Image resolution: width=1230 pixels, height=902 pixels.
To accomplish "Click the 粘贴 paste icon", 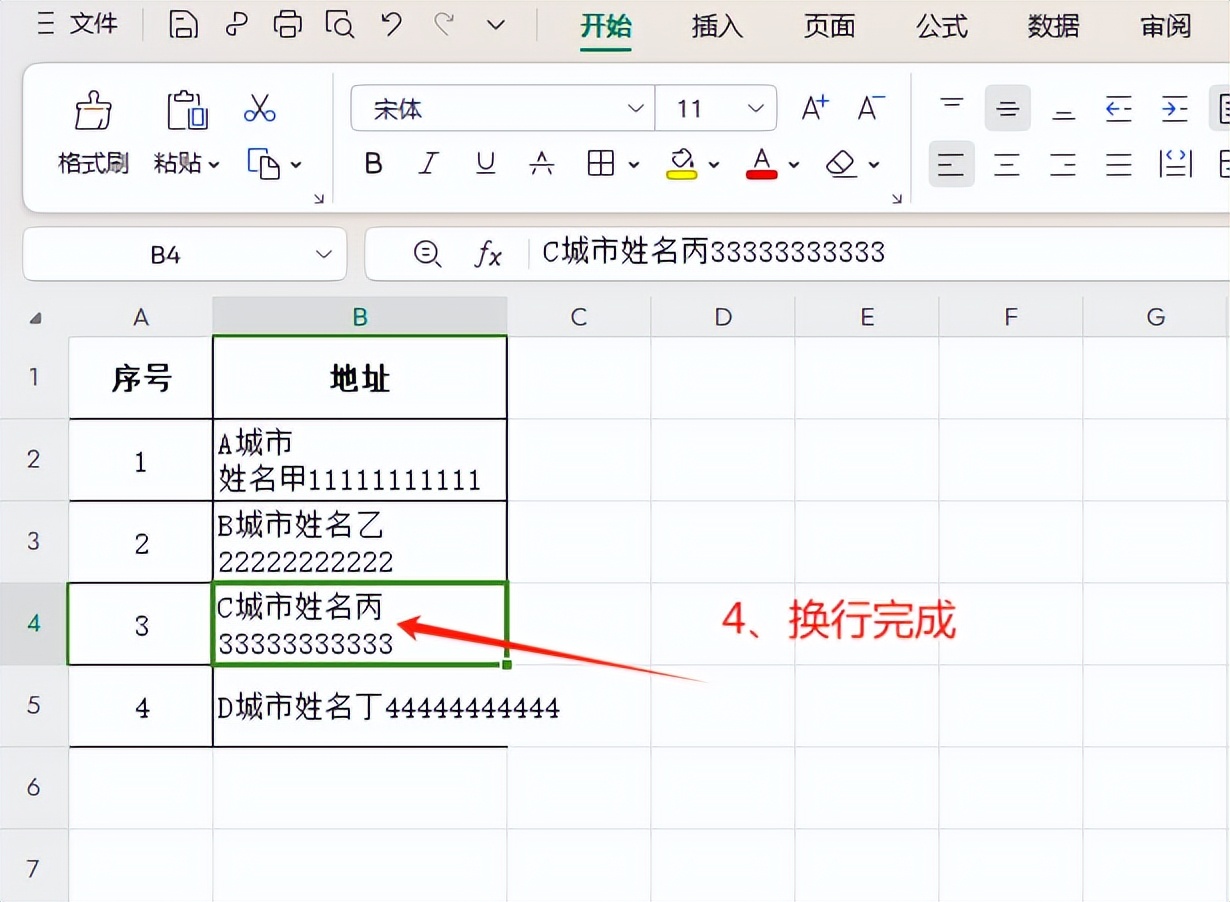I will pyautogui.click(x=187, y=110).
